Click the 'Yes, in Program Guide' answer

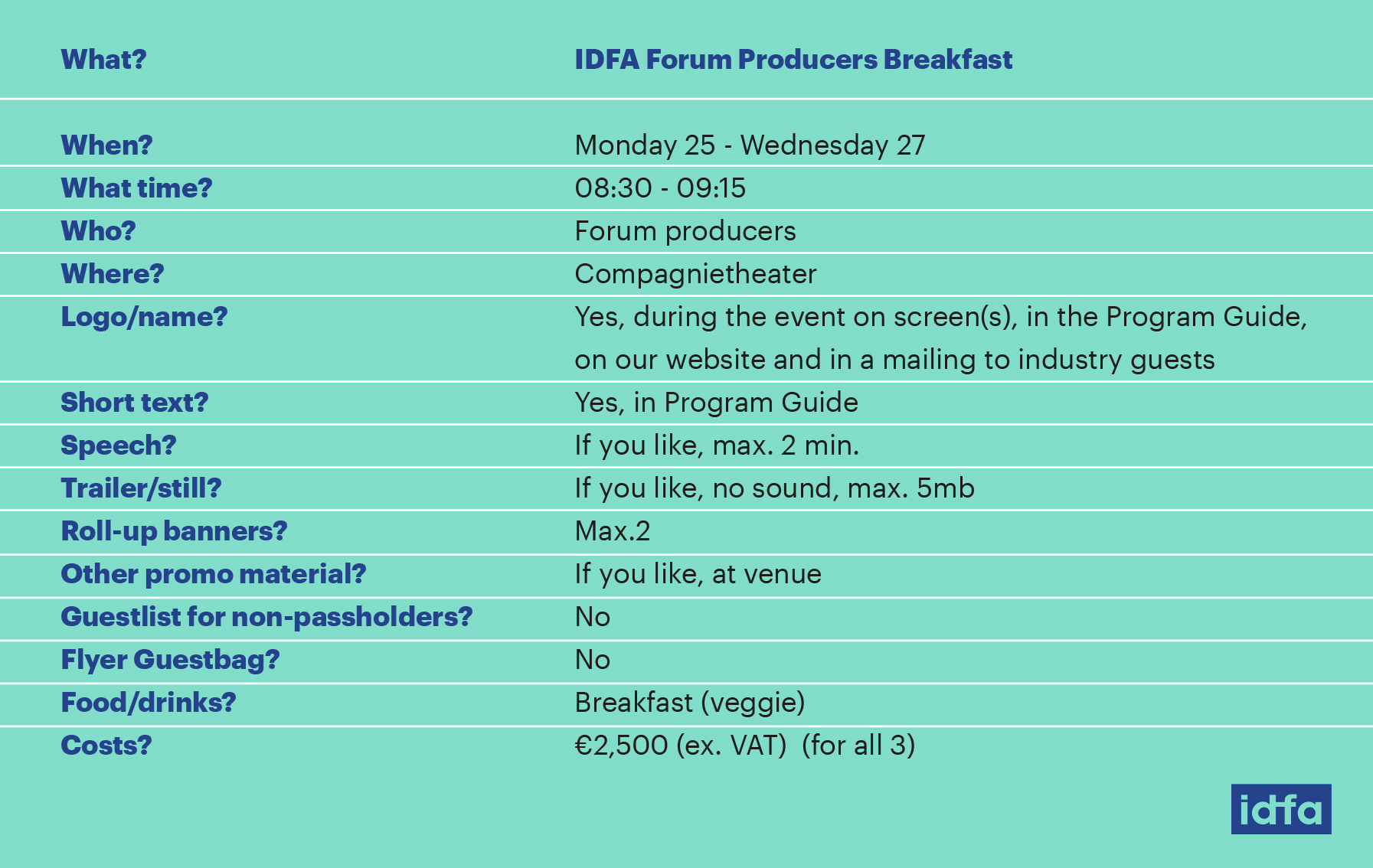pyautogui.click(x=716, y=403)
